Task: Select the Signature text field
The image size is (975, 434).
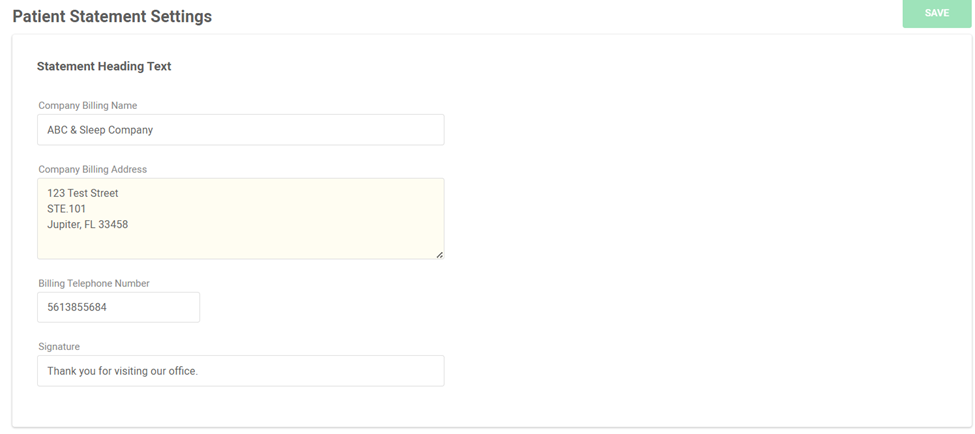Action: click(241, 371)
